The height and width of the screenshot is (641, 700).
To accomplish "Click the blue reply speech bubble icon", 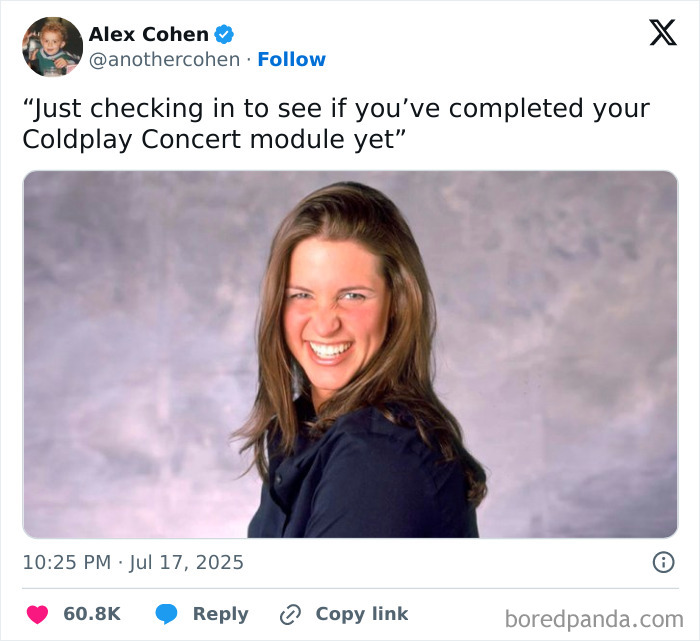I will coord(166,614).
